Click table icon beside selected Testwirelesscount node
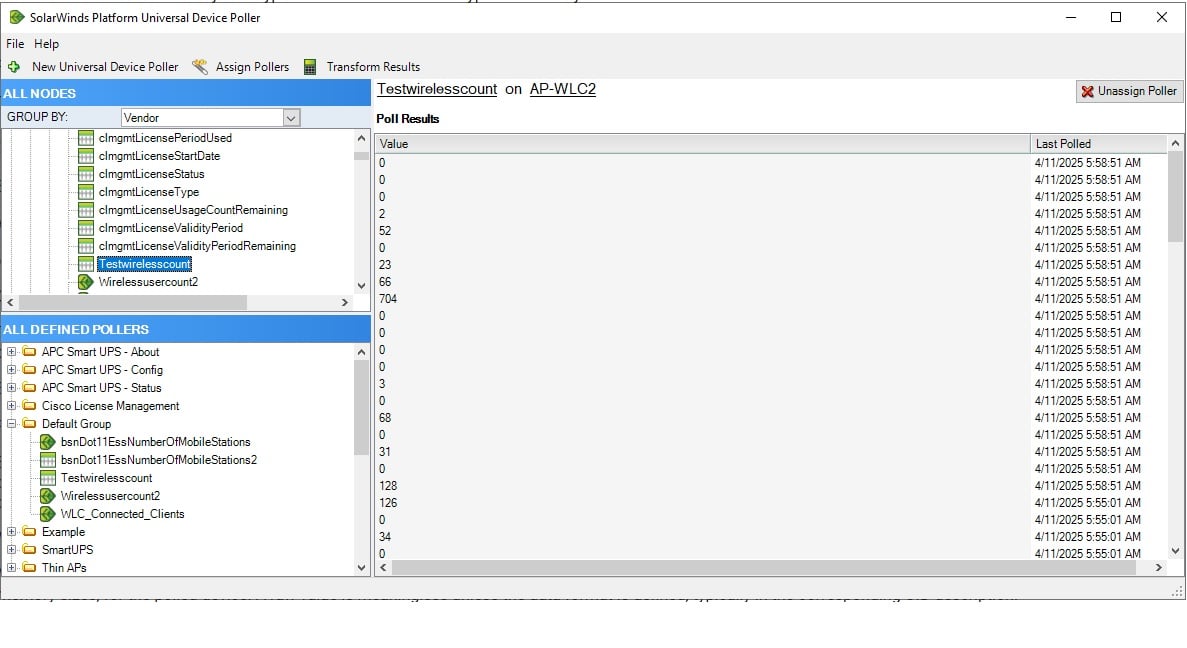Viewport: 1187px width, 648px height. pos(86,264)
